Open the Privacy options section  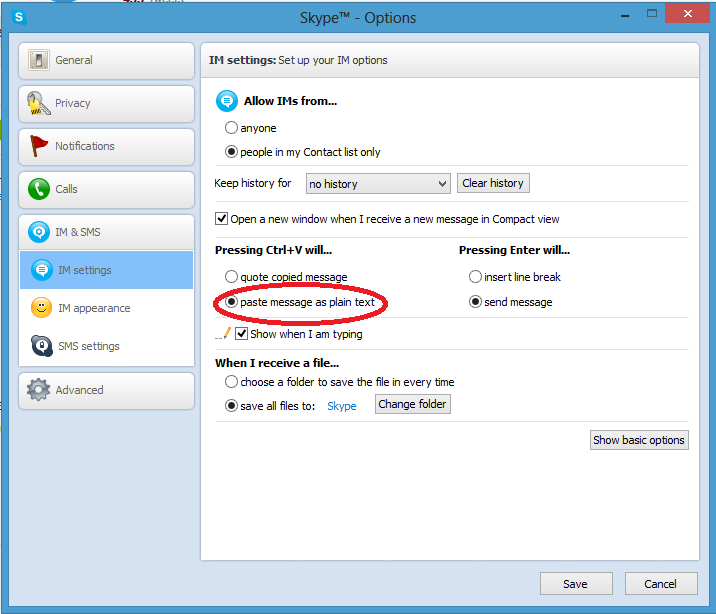click(106, 104)
